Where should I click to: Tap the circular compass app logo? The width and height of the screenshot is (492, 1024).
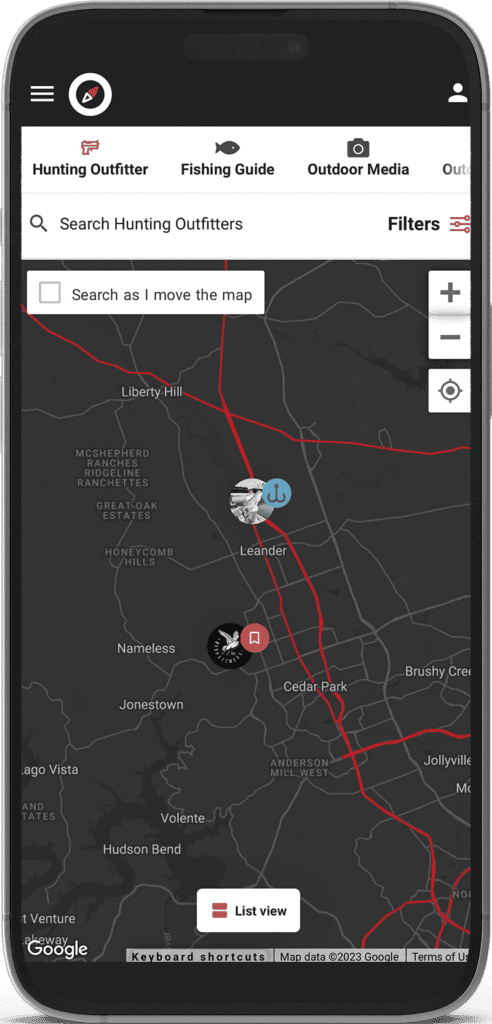(90, 95)
